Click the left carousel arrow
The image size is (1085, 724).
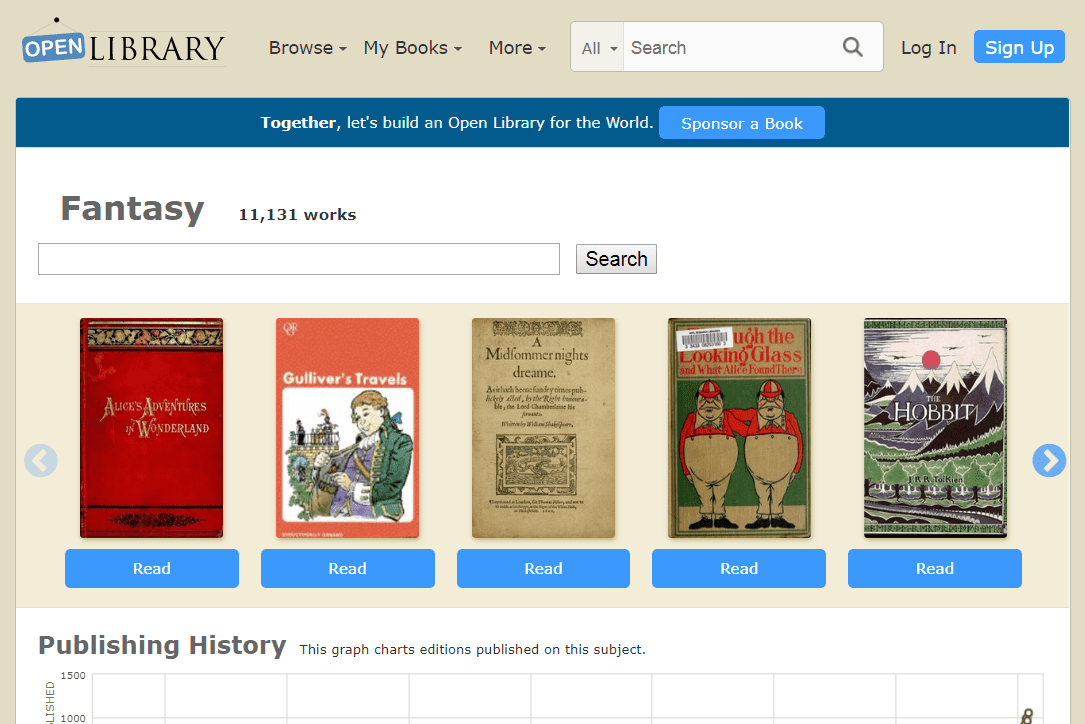[x=41, y=460]
